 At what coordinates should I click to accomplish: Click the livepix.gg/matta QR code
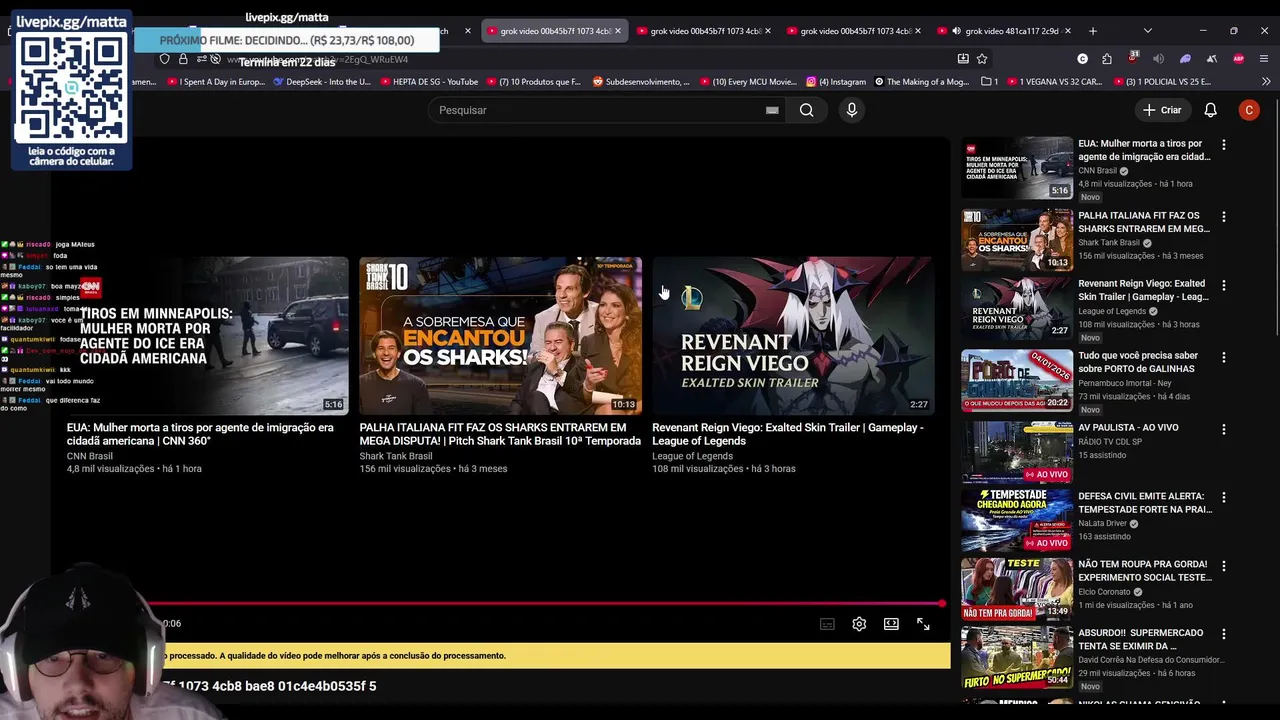[71, 88]
